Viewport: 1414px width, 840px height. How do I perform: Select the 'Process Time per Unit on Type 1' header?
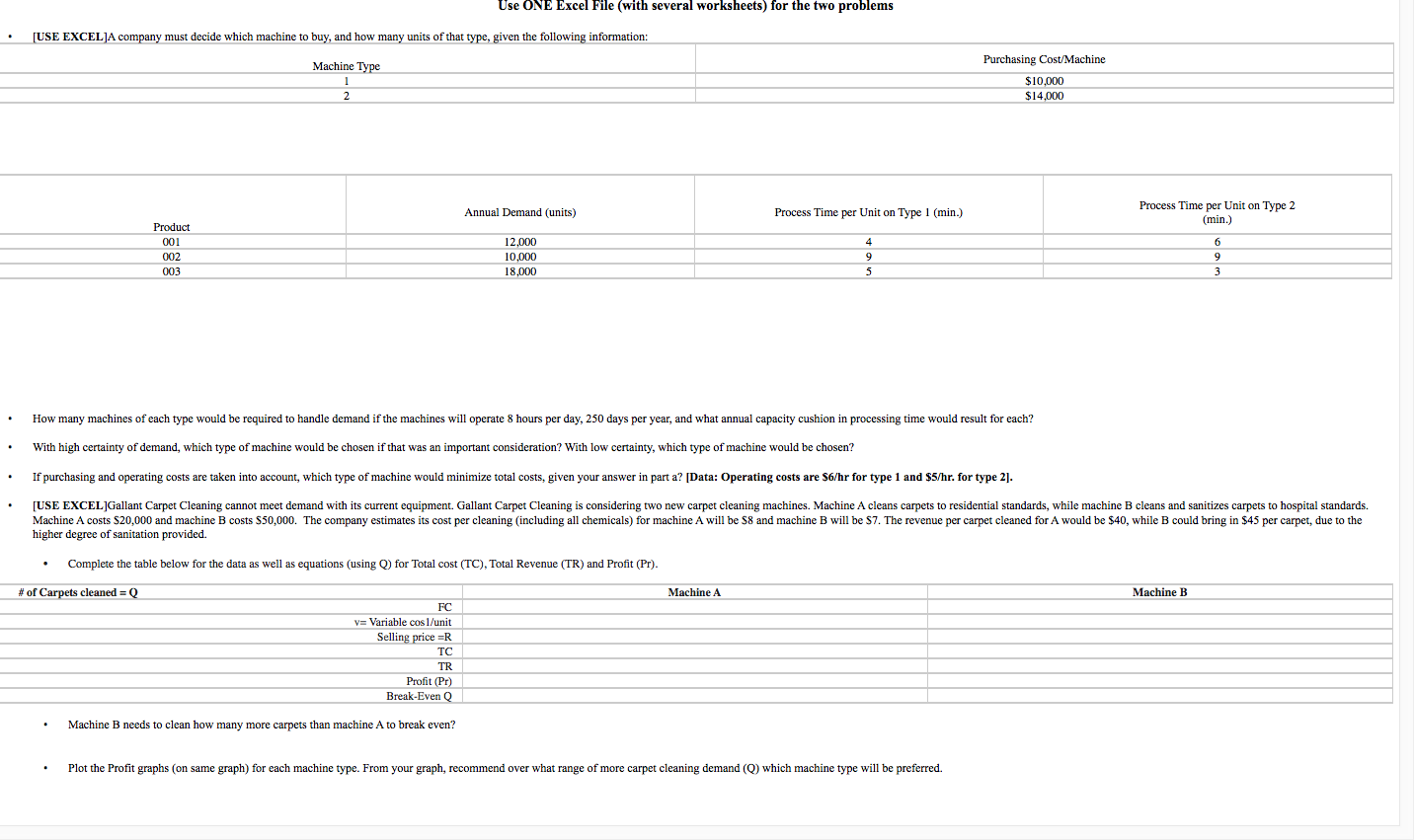868,212
